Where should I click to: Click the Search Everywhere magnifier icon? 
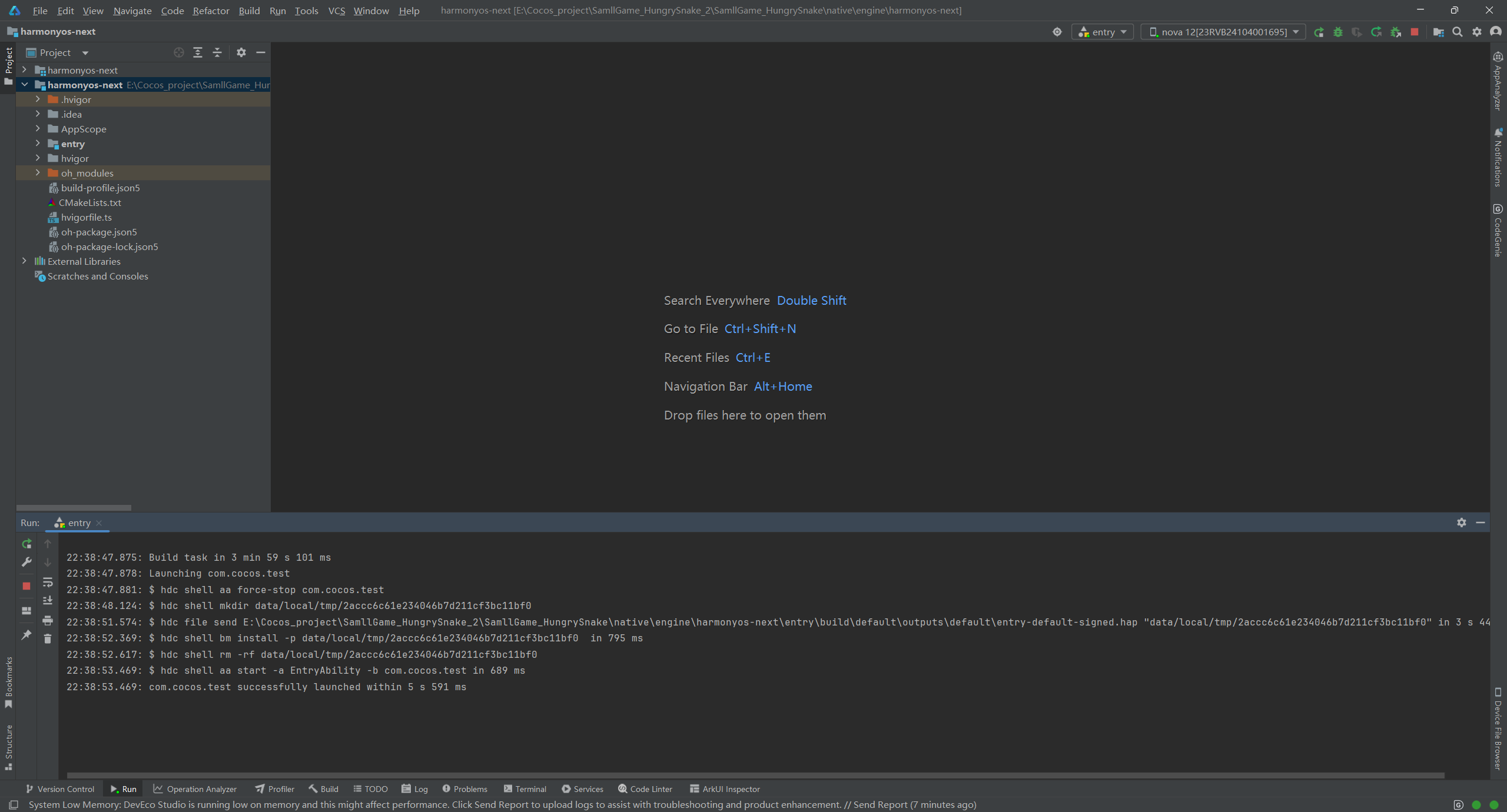pyautogui.click(x=1458, y=32)
